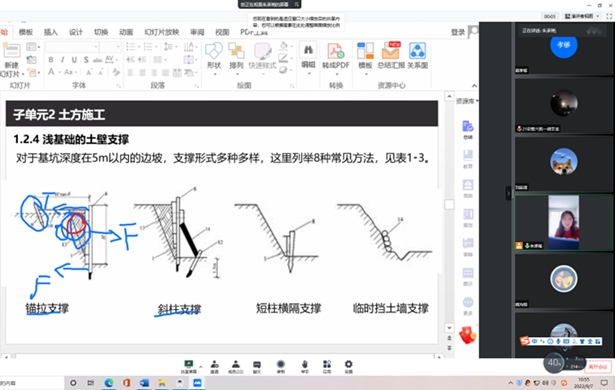Viewport: 615px width, 390px height.
Task: Open the 关系图 diagram icon
Action: (417, 56)
